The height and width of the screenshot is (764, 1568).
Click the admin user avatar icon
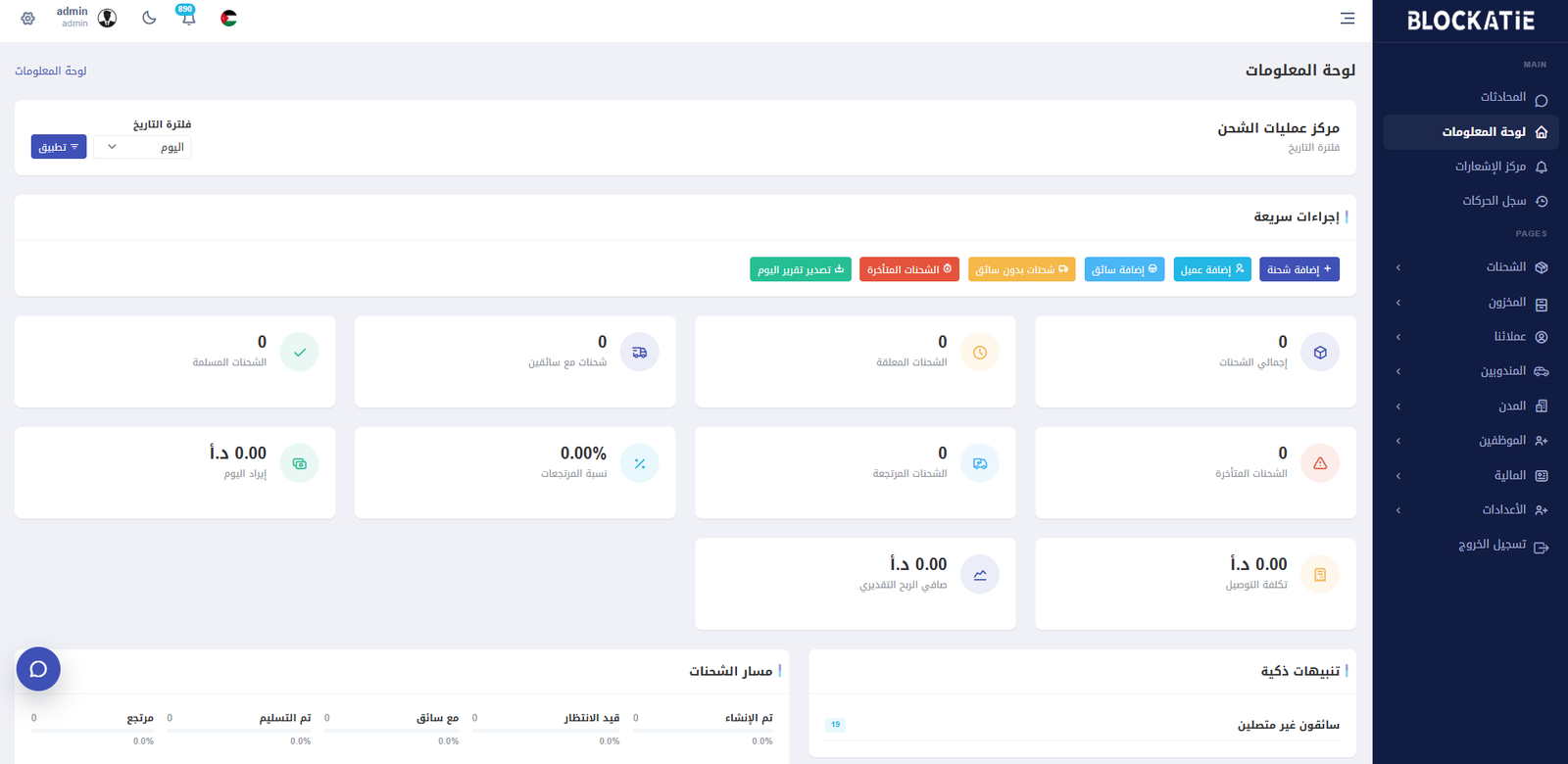tap(107, 18)
